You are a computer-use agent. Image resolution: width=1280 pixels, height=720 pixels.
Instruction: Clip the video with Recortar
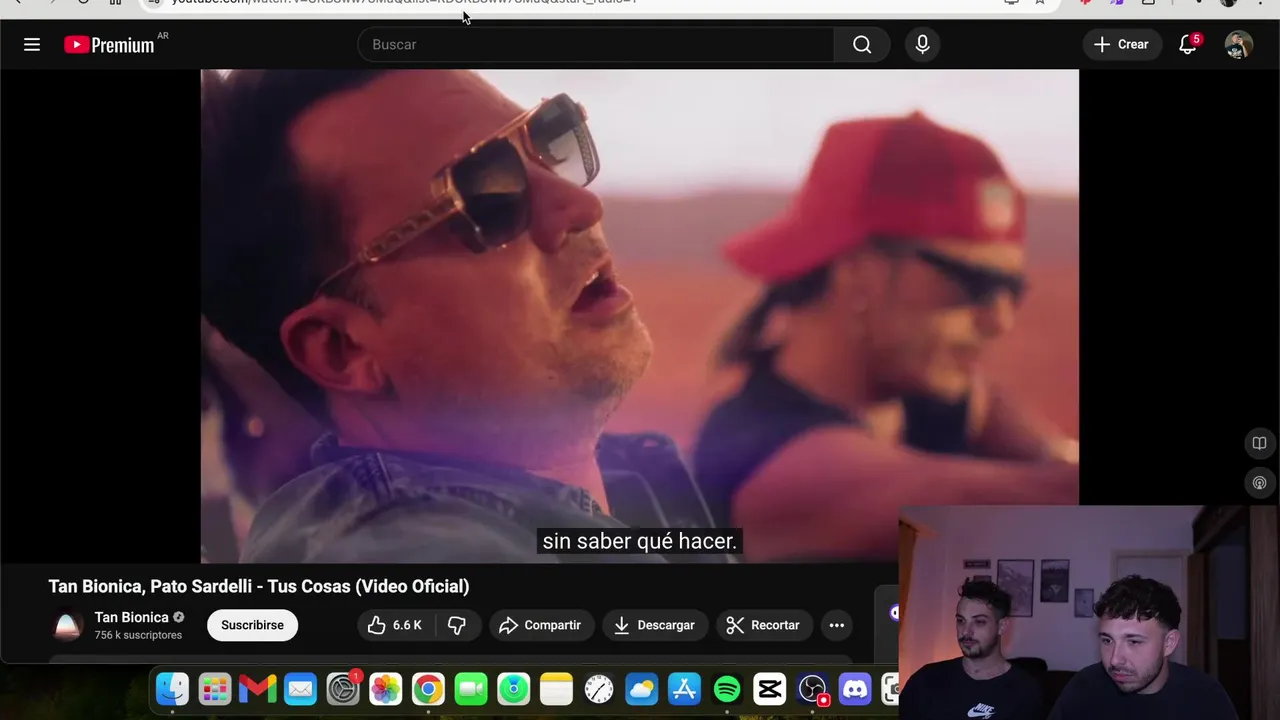click(763, 625)
